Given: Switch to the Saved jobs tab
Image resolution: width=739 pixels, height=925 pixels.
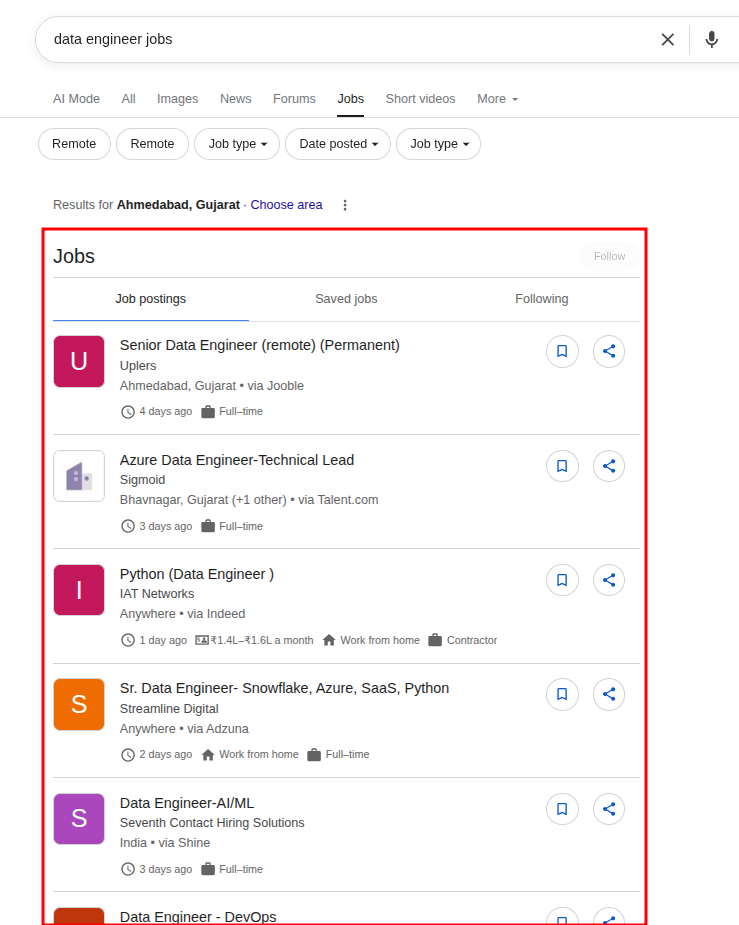Looking at the screenshot, I should pos(346,298).
